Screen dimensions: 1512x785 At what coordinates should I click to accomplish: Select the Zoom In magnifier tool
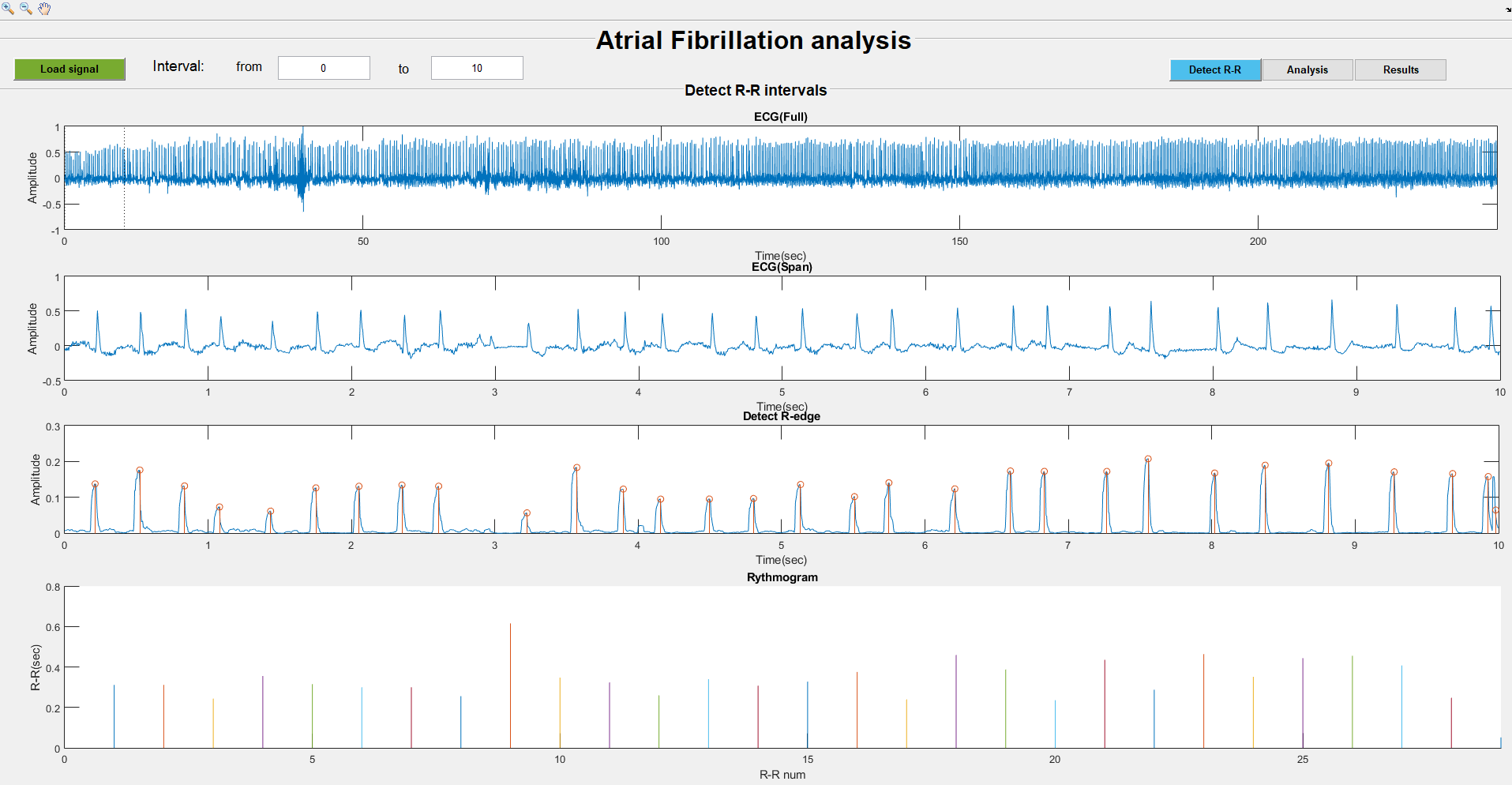tap(9, 9)
